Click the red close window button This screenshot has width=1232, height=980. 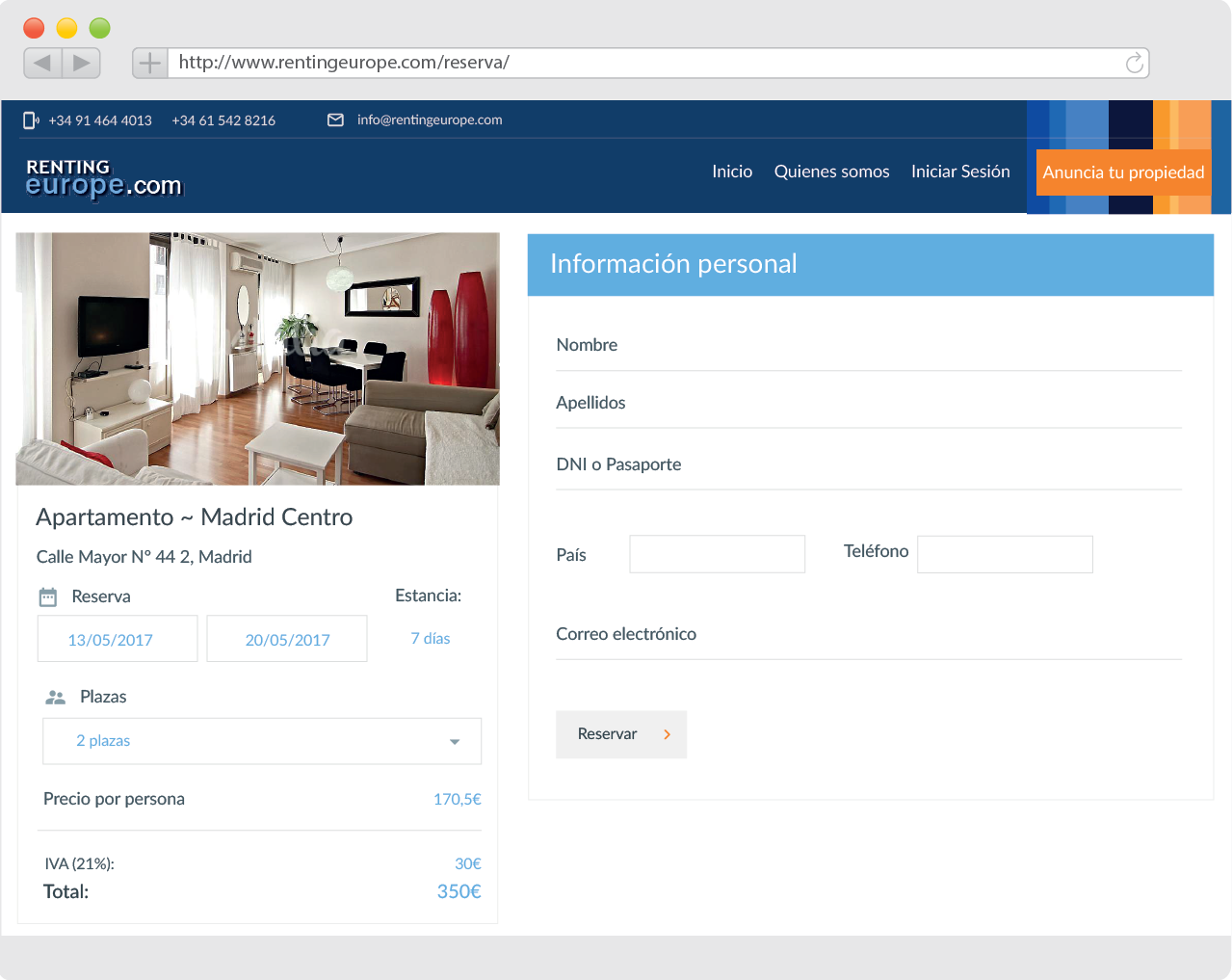[34, 28]
